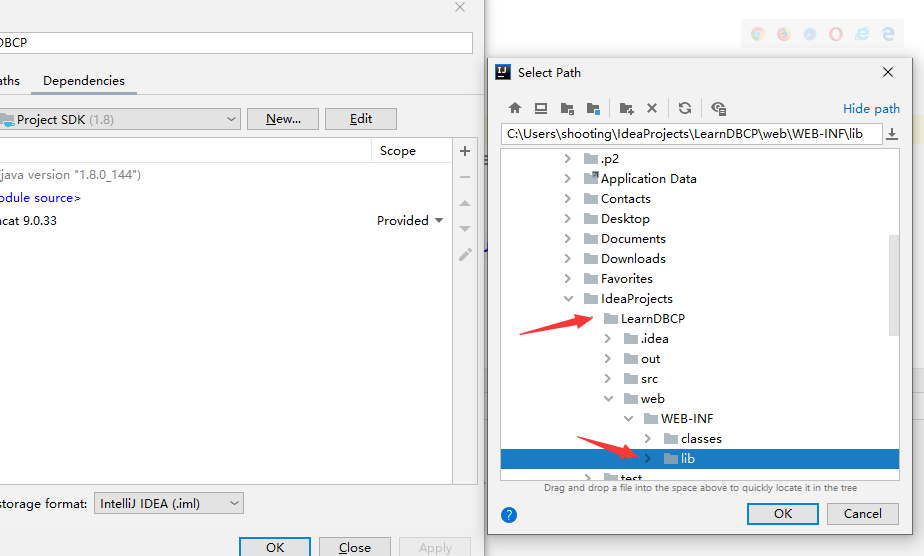924x556 pixels.
Task: Click the New... SDK button
Action: coord(283,119)
